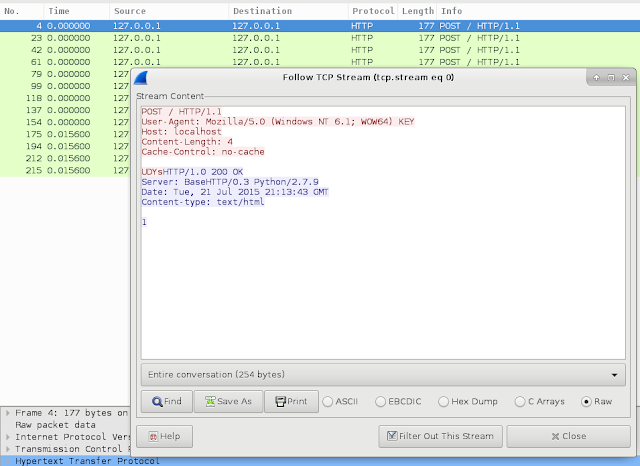Select packet number 42 row

[x=320, y=50]
